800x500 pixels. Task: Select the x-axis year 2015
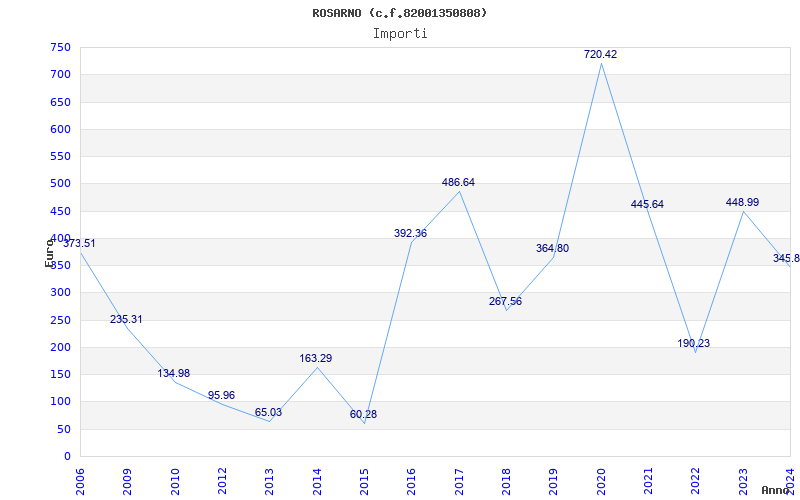pyautogui.click(x=364, y=482)
